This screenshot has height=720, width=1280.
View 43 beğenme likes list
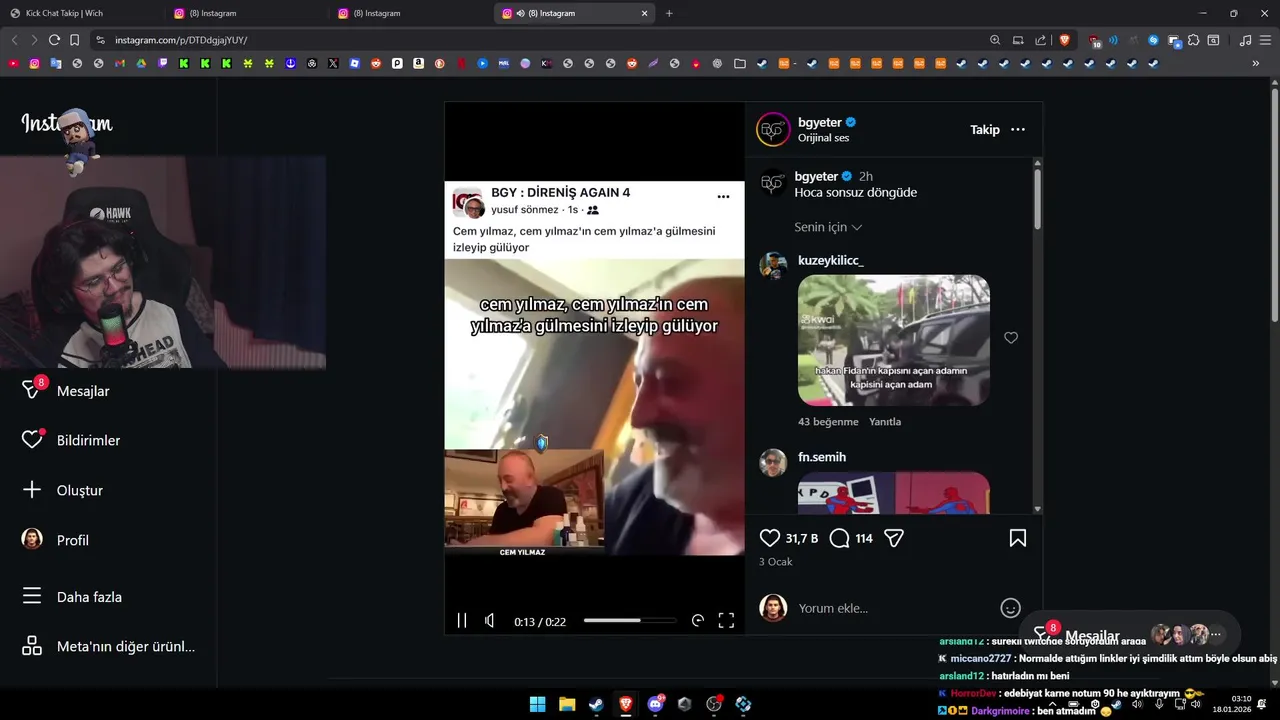(x=828, y=422)
